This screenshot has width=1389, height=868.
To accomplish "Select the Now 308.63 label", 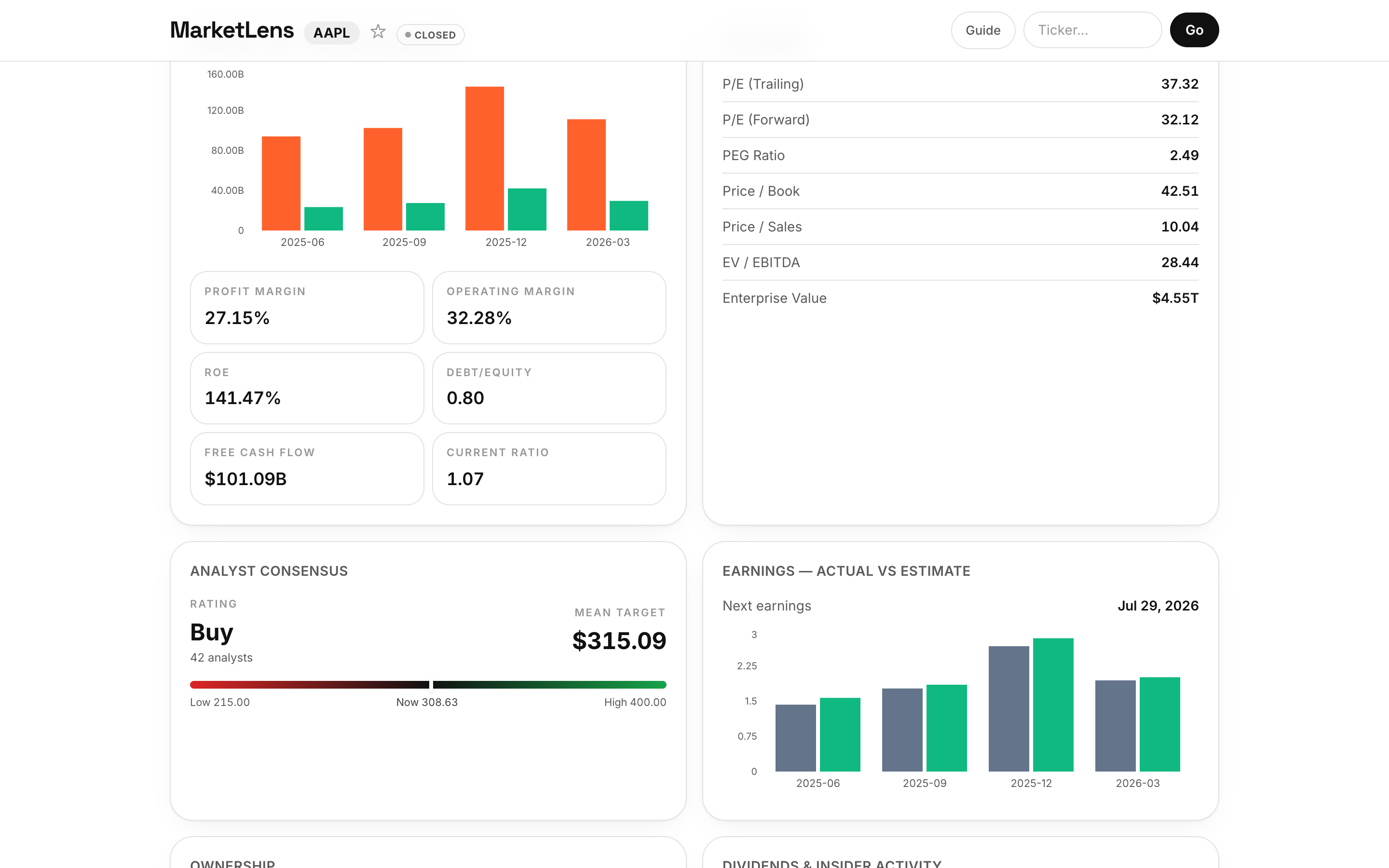I will tap(427, 702).
